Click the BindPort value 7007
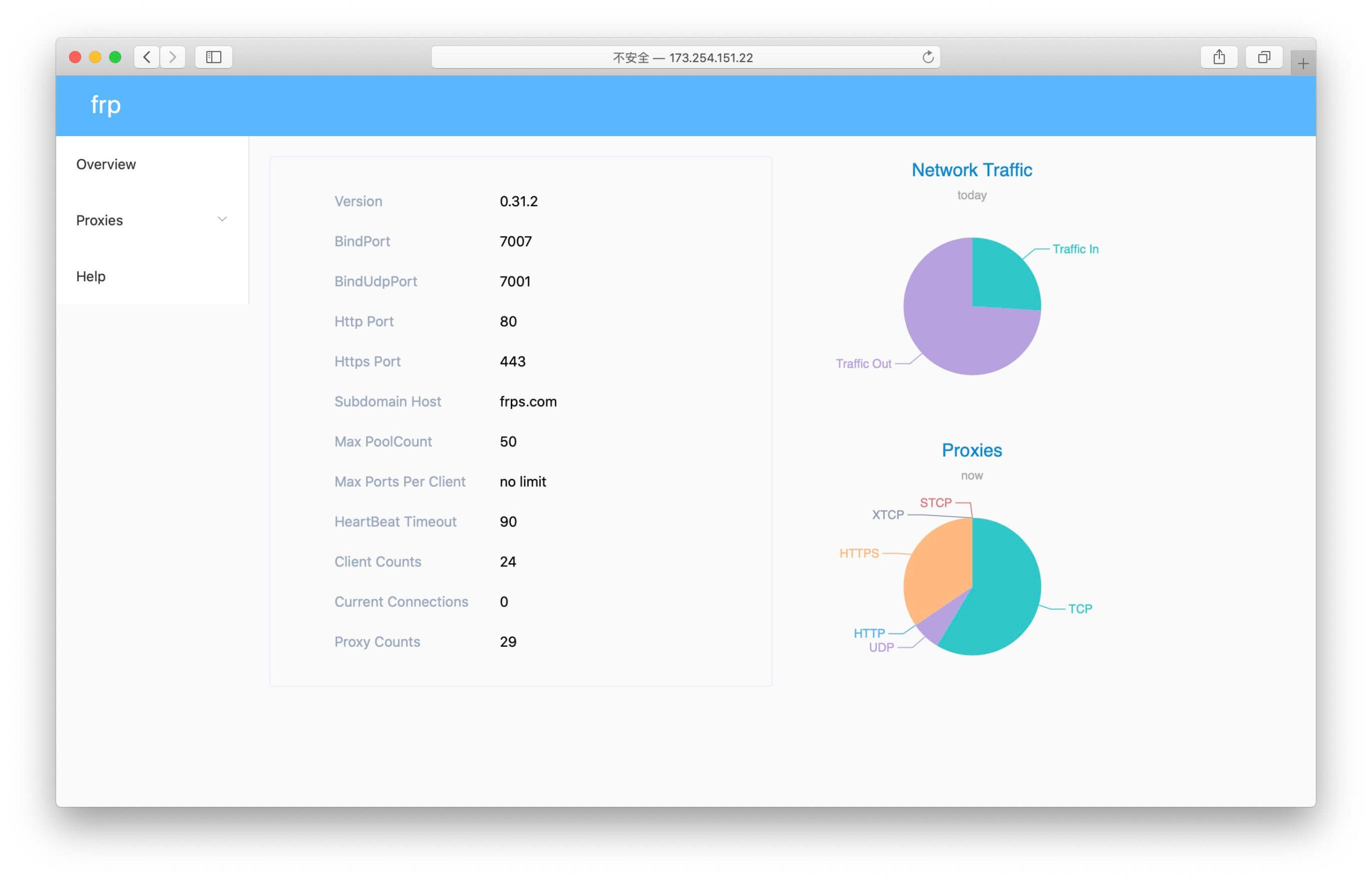 [x=516, y=241]
